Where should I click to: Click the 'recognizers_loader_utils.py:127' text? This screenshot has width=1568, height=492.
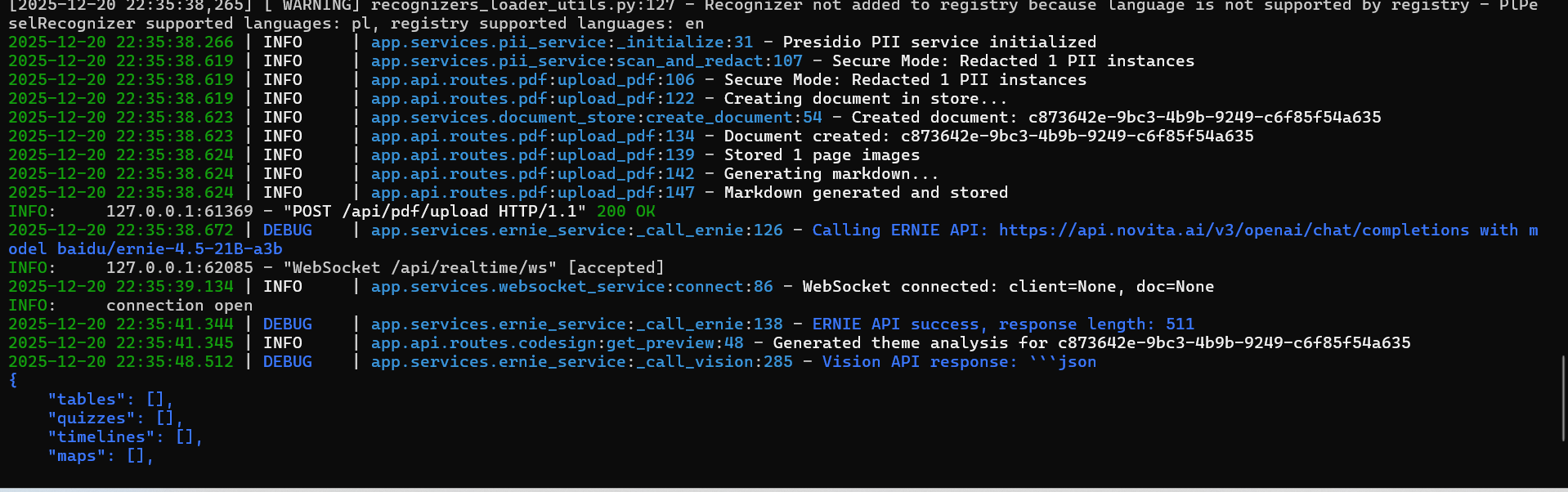pos(522,6)
